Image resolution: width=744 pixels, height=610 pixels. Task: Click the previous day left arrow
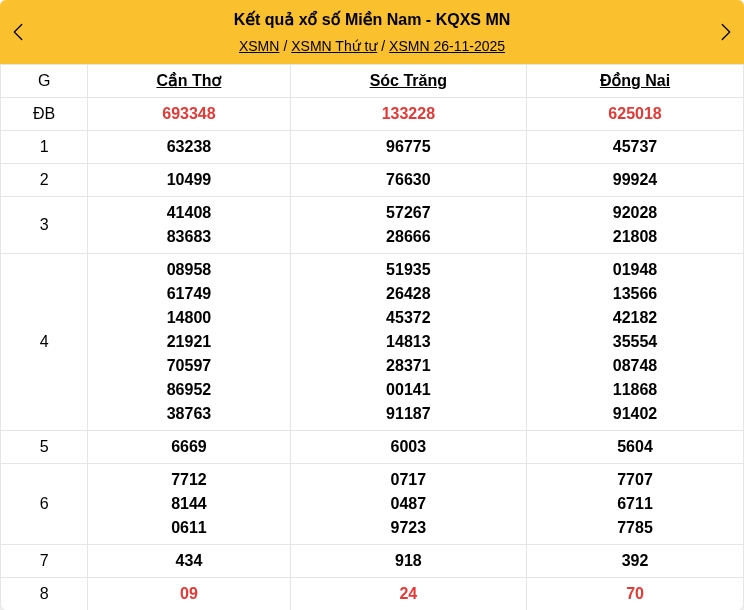[x=18, y=32]
